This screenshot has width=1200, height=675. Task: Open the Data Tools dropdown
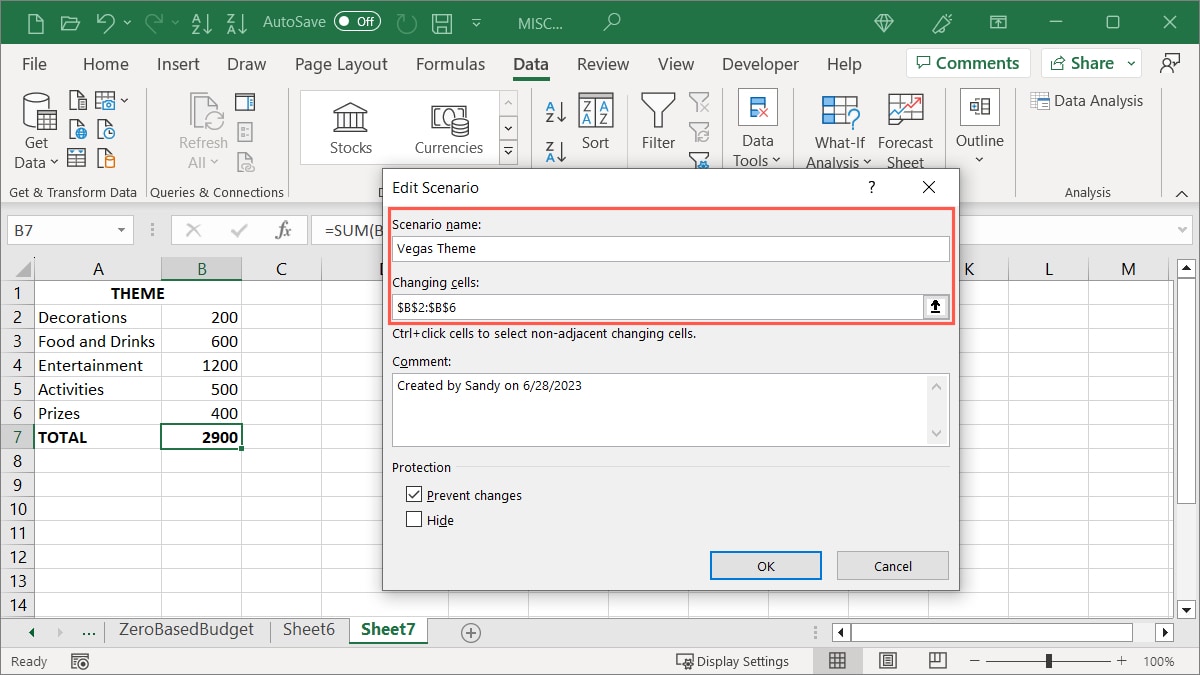(x=757, y=130)
